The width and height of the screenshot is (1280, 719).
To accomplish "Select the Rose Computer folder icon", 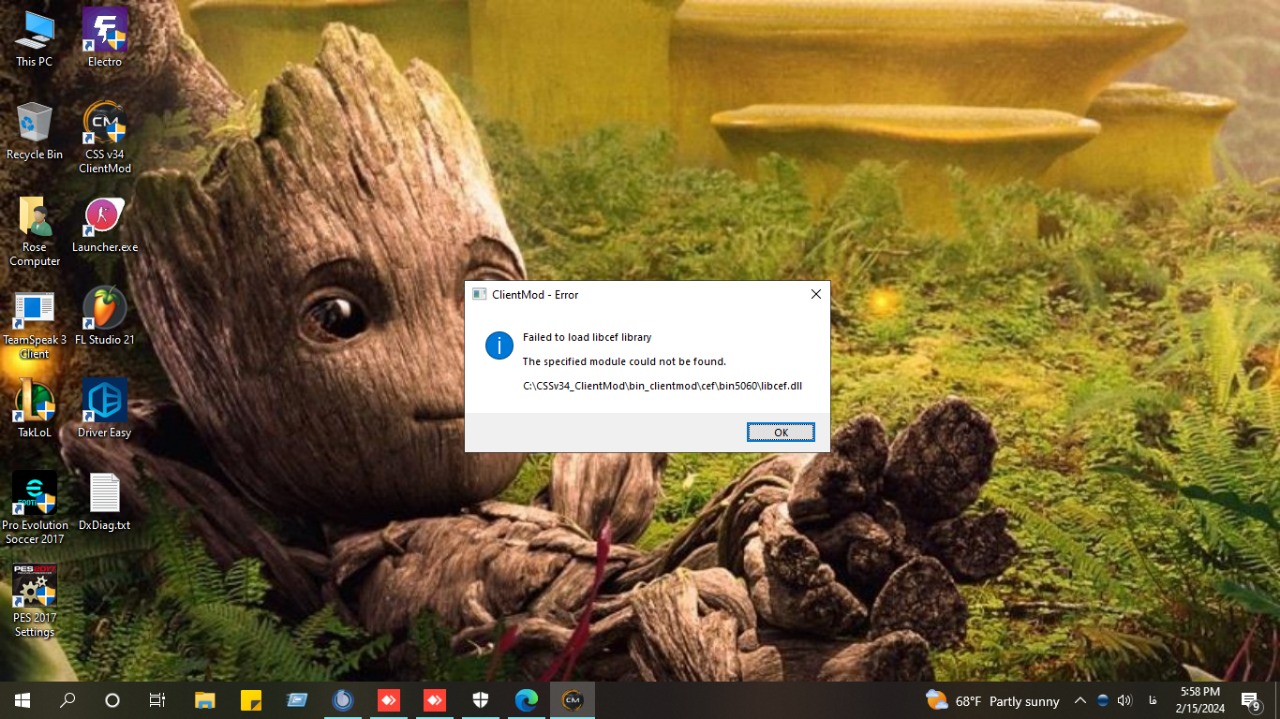I will tap(34, 232).
